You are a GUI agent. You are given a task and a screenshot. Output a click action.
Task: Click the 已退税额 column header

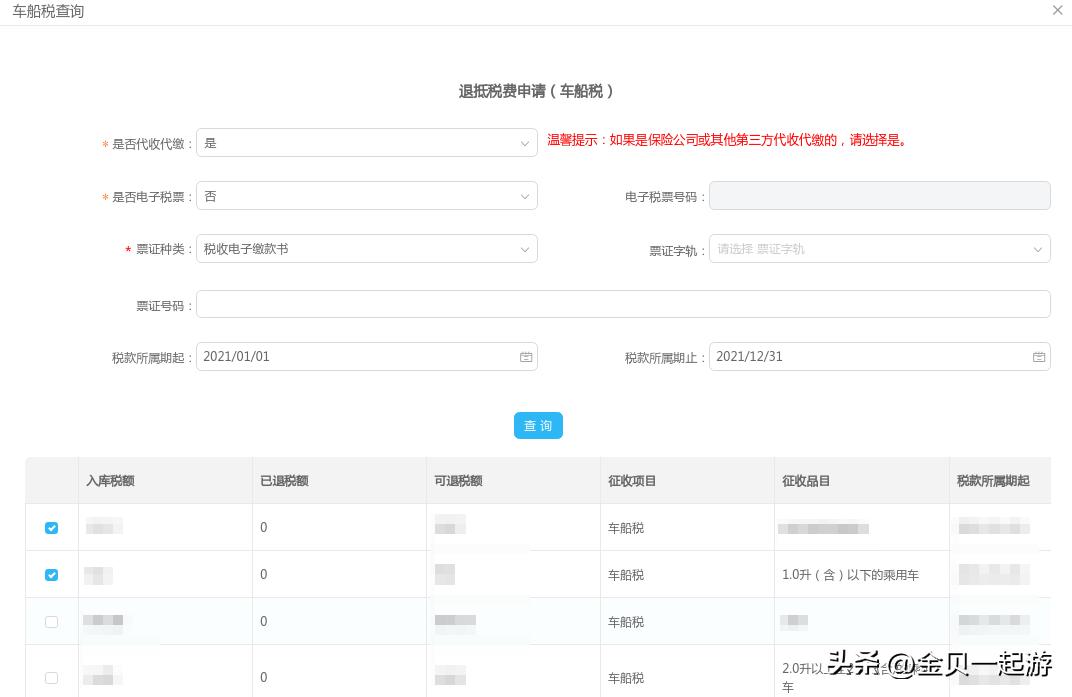pyautogui.click(x=283, y=480)
